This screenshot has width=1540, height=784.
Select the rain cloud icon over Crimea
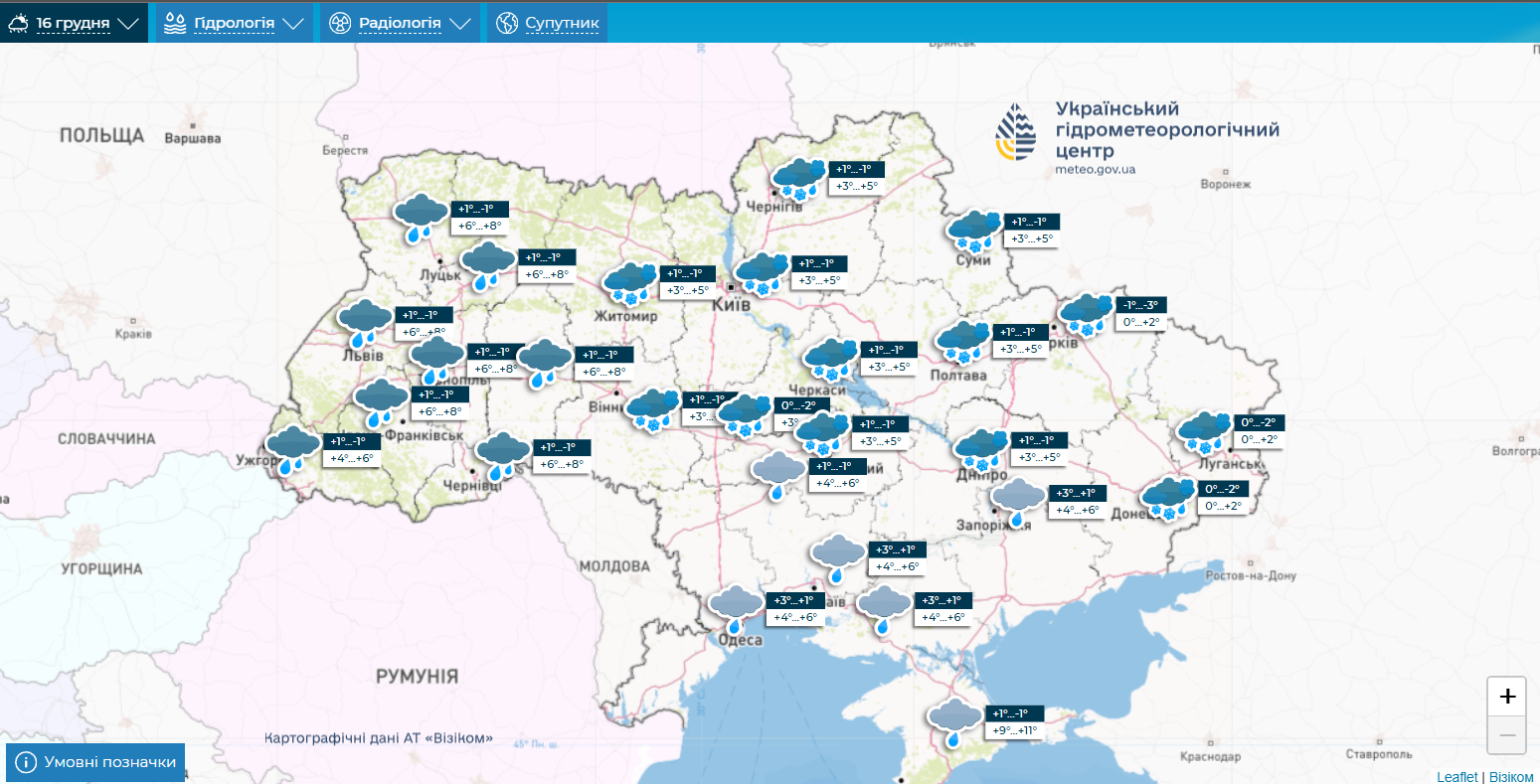point(955,722)
